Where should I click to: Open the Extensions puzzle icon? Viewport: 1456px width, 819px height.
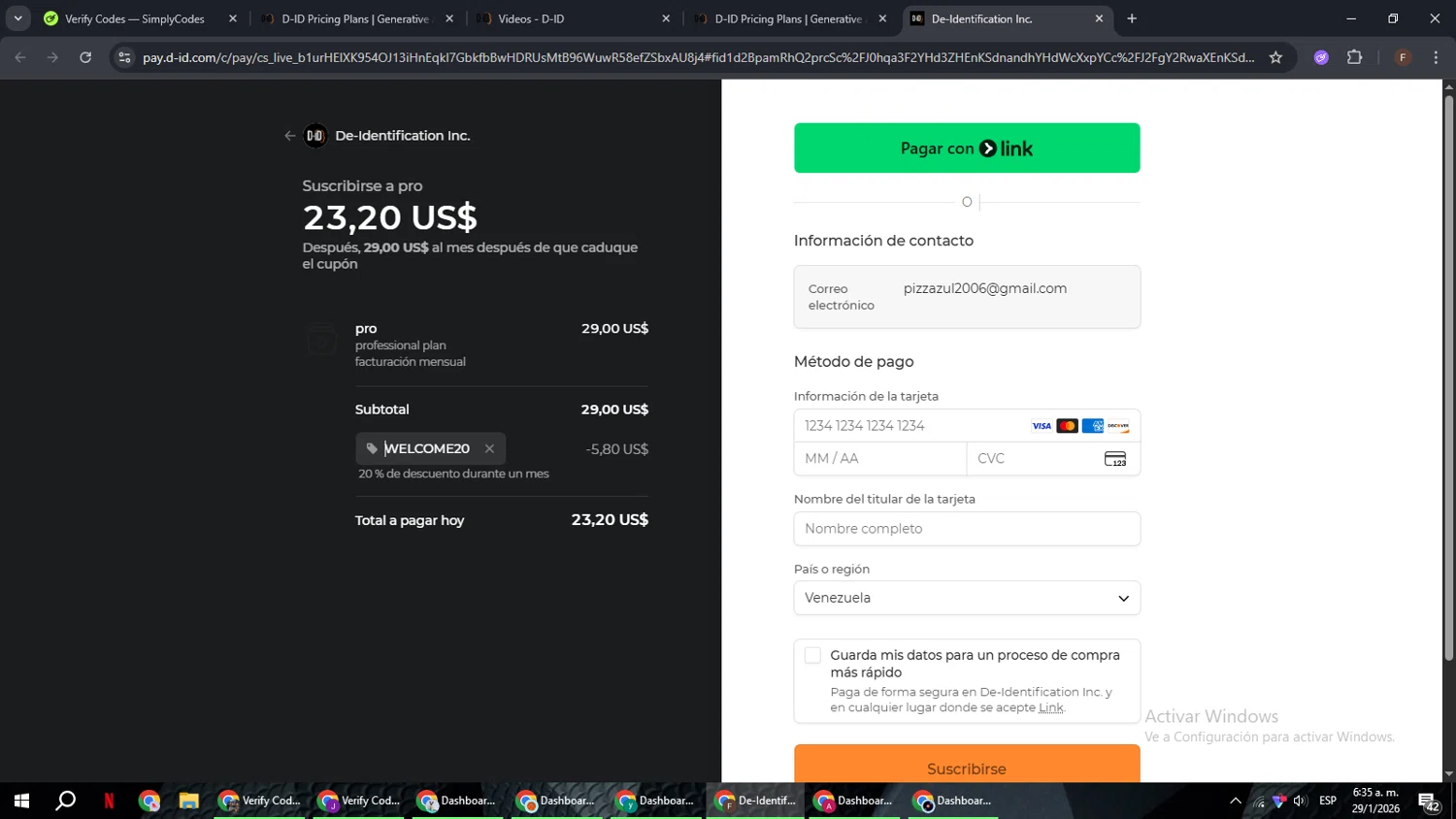tap(1355, 57)
